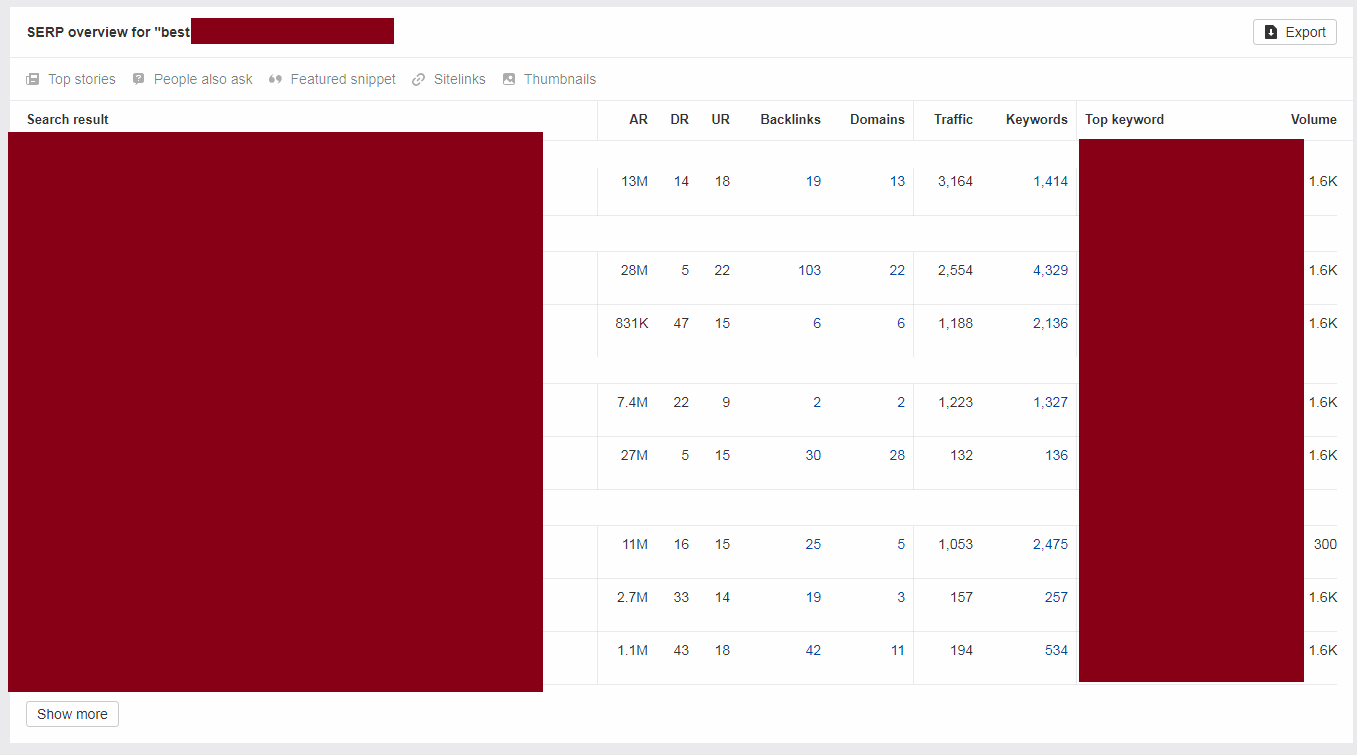
Task: Open the 22 domains link
Action: [897, 270]
